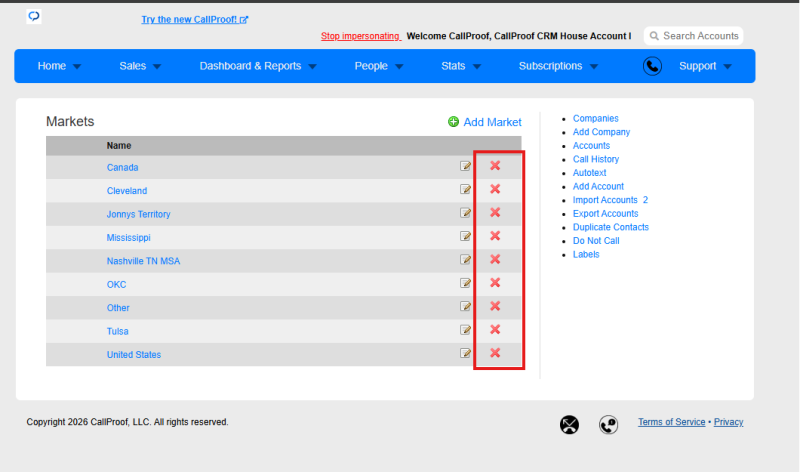Edit the OKC market entry
This screenshot has width=800, height=472.
click(x=465, y=283)
